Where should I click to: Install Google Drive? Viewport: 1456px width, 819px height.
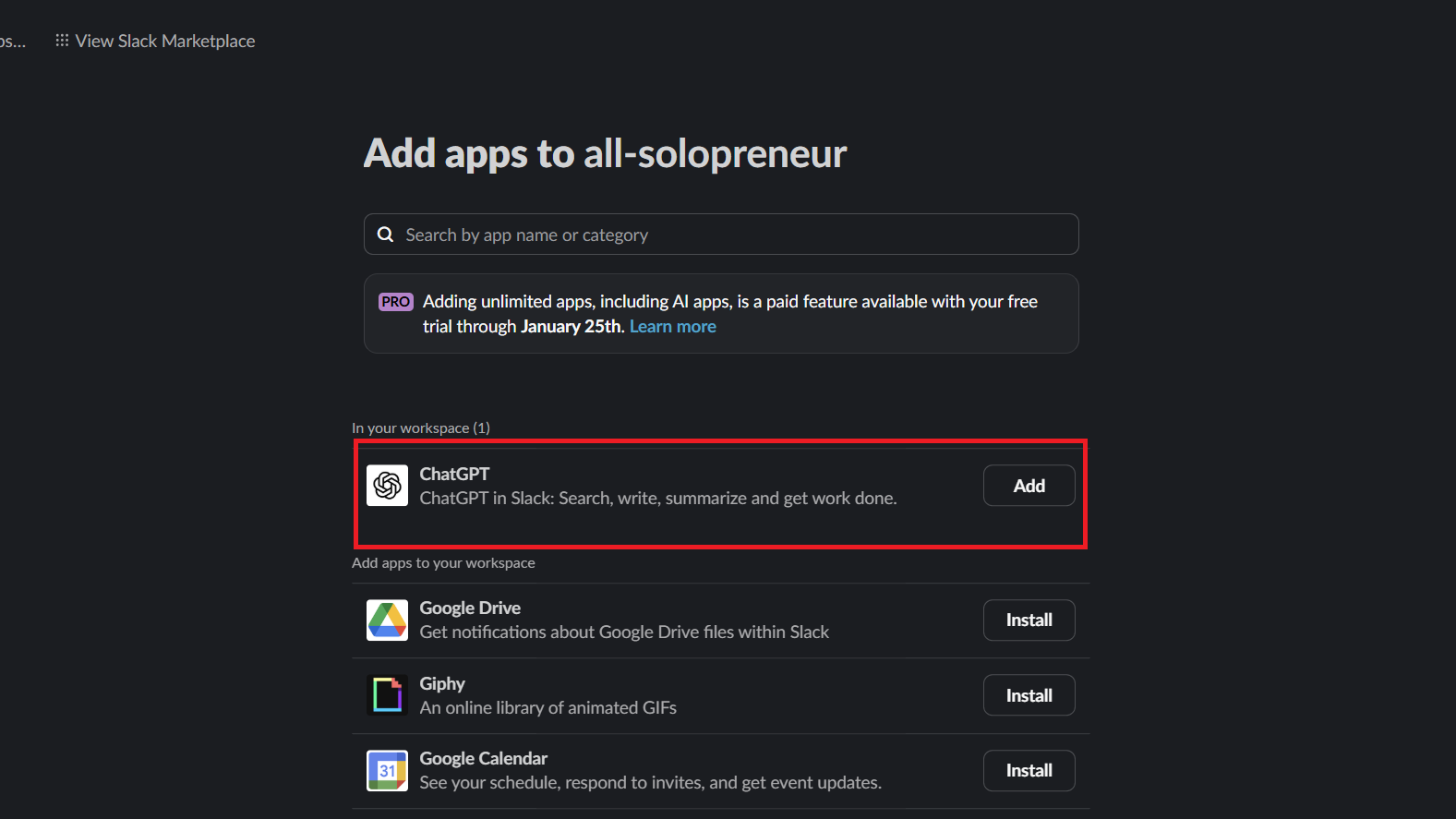point(1029,620)
